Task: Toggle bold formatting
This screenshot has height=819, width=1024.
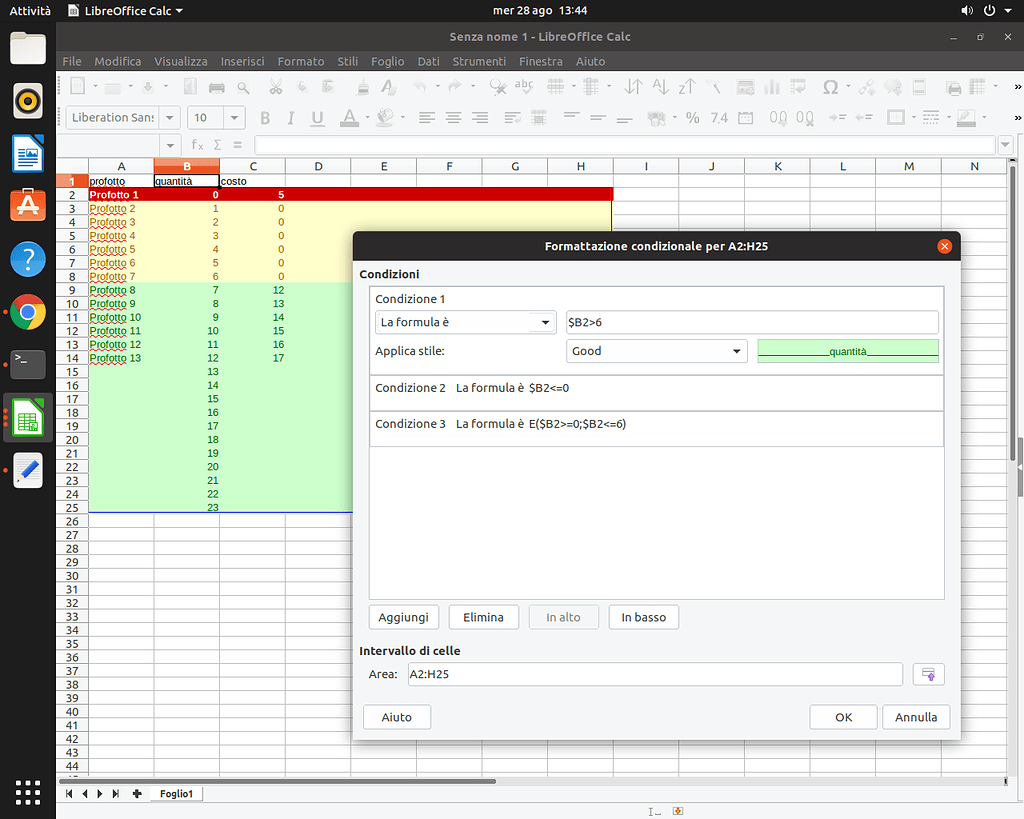Action: 264,118
